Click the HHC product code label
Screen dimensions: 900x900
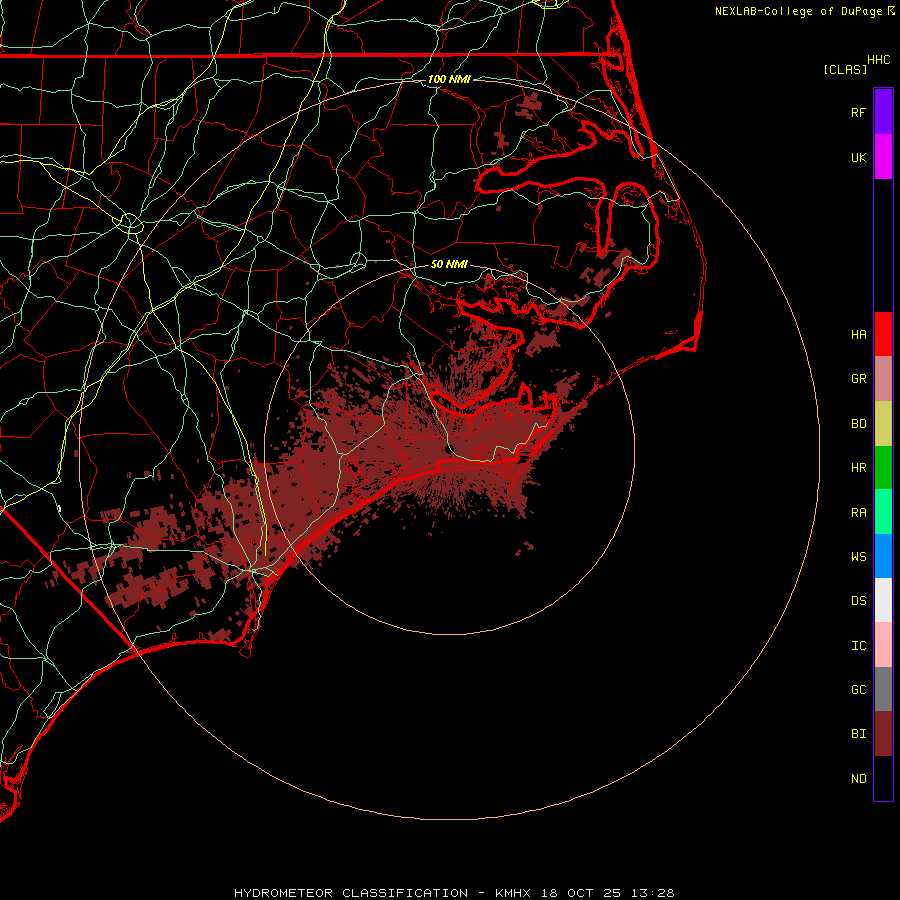tap(878, 60)
